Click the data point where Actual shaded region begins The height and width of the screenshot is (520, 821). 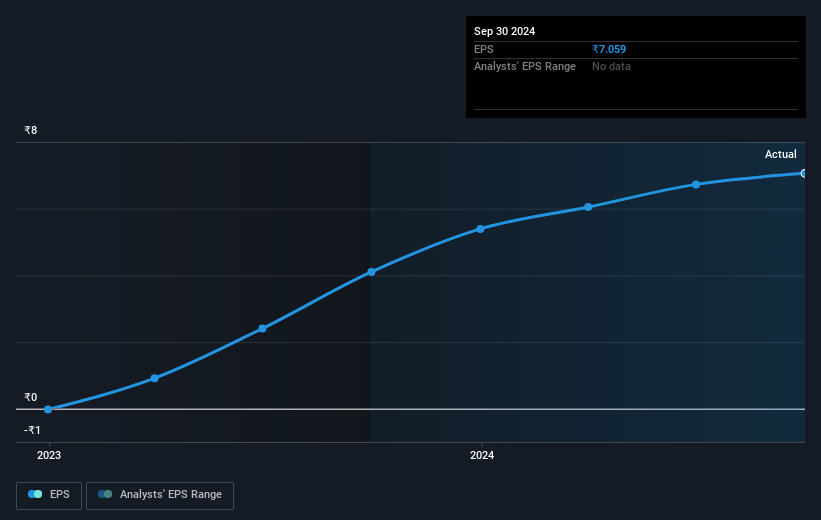[x=371, y=272]
